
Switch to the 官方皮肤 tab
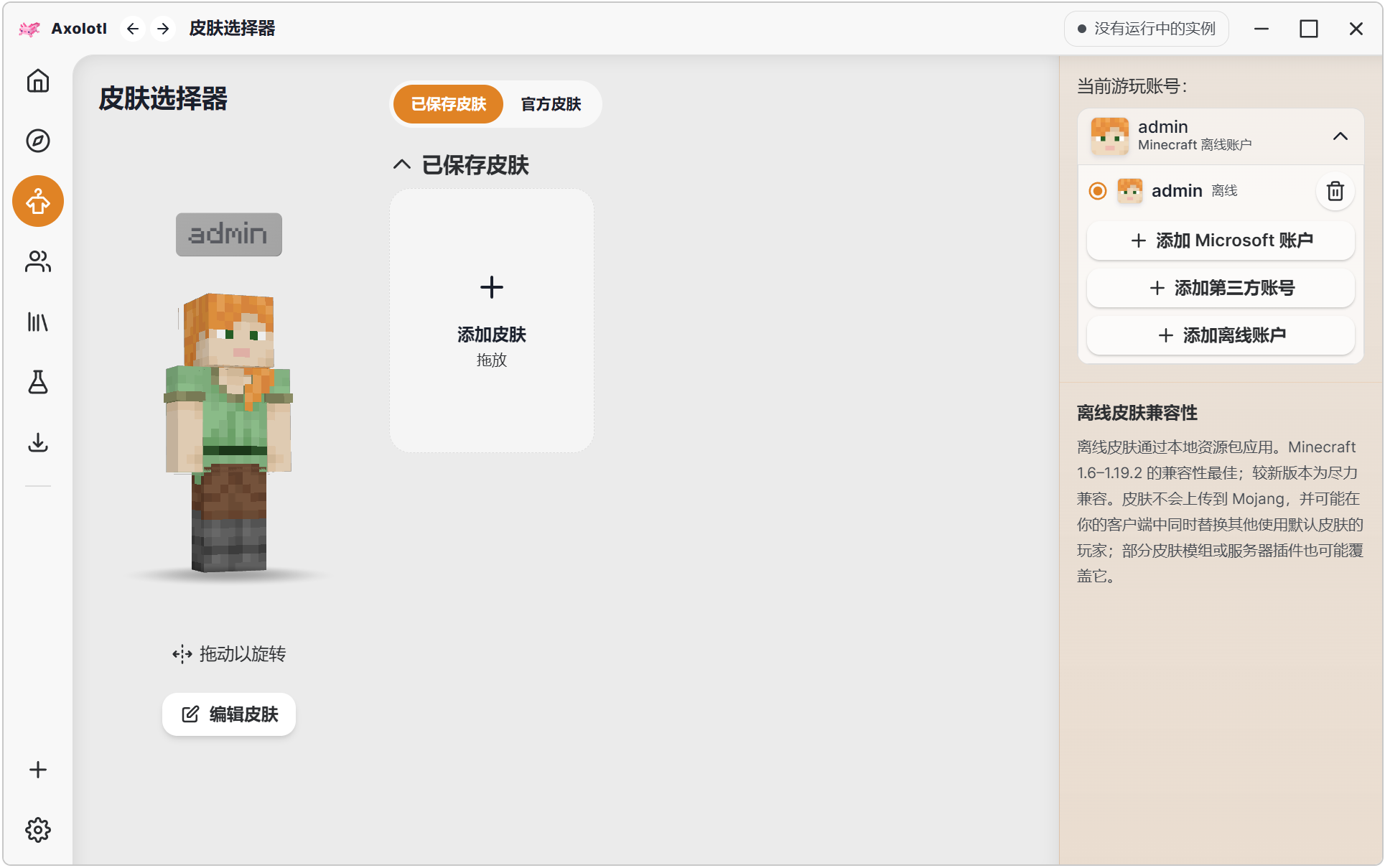(x=551, y=104)
